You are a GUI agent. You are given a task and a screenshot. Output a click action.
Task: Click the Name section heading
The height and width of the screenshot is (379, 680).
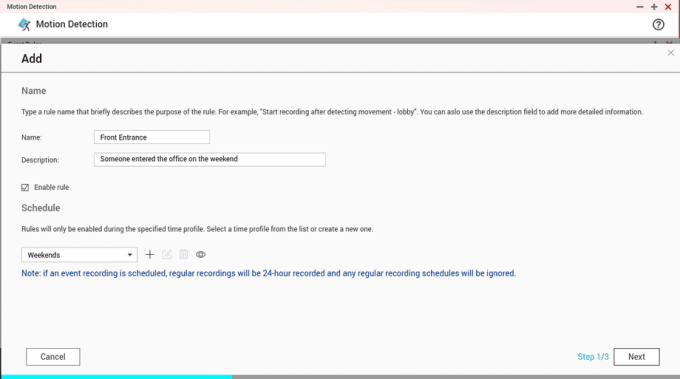click(33, 91)
